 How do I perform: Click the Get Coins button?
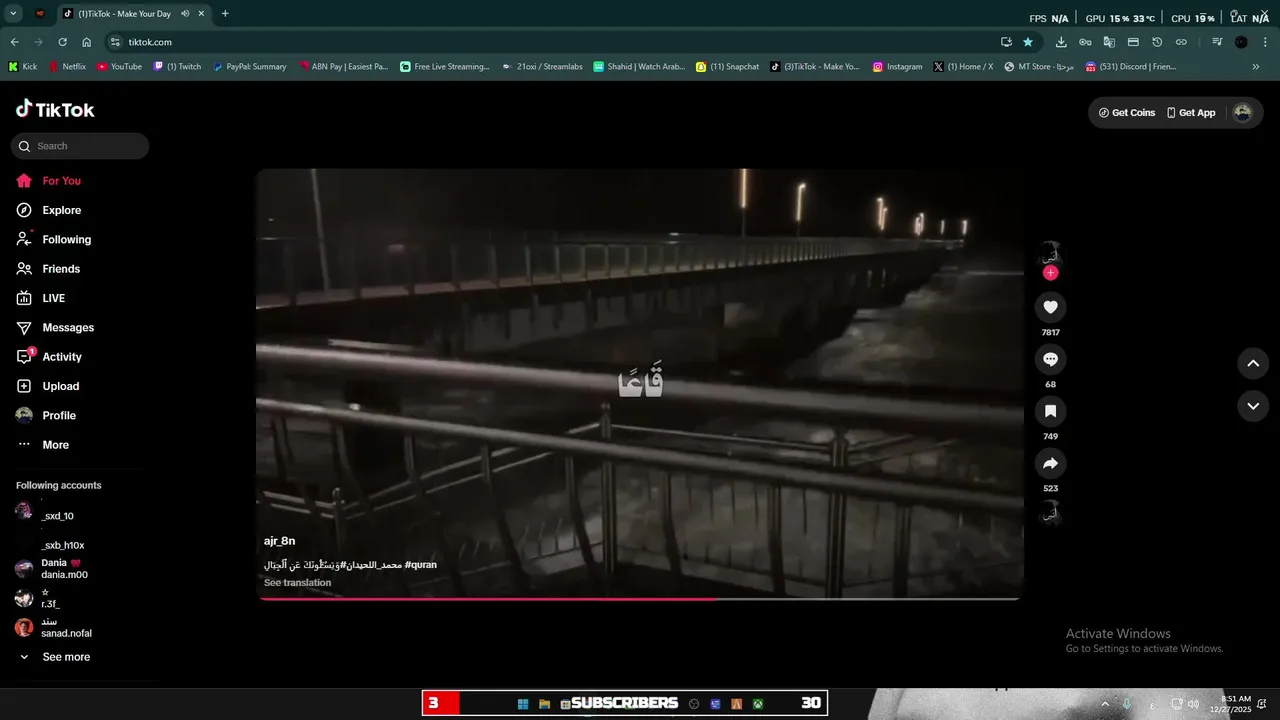[1127, 113]
